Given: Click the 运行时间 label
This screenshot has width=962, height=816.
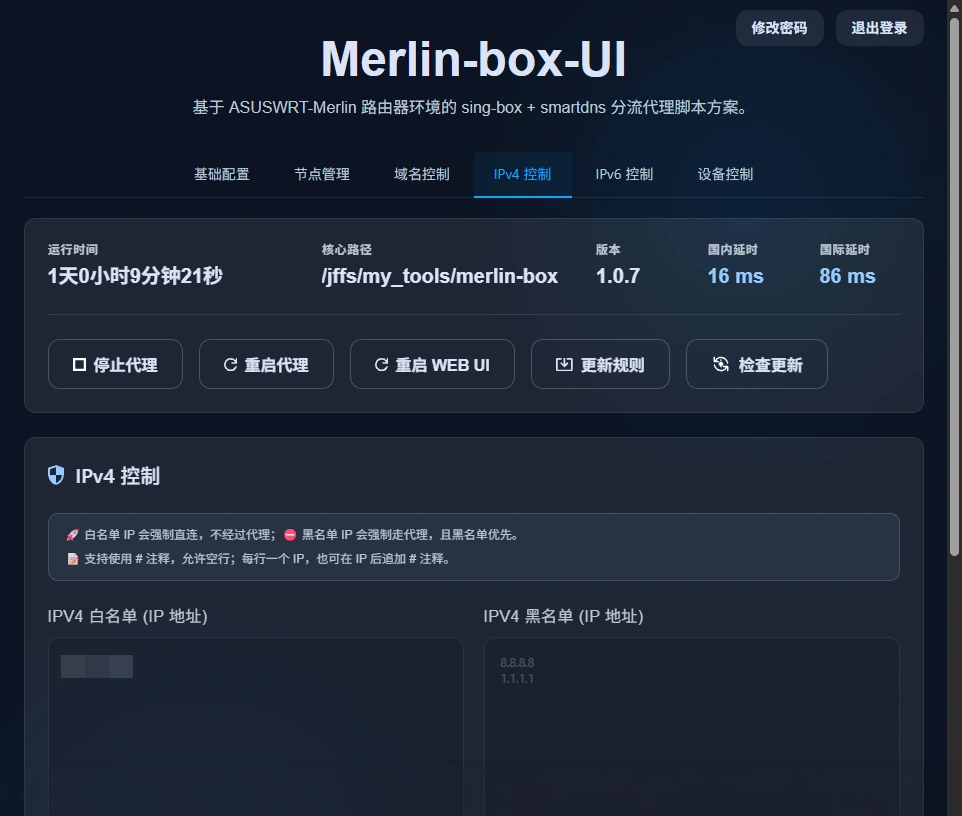Looking at the screenshot, I should pyautogui.click(x=73, y=250).
